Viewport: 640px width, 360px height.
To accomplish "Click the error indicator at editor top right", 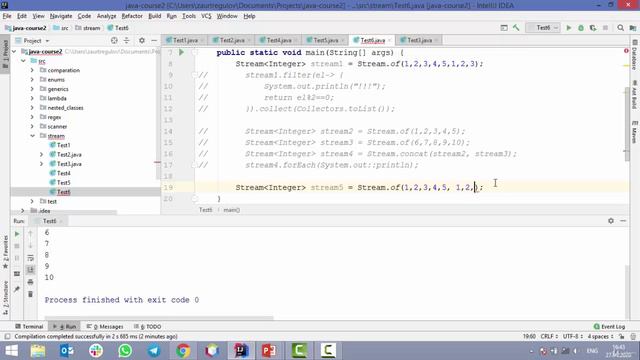I will (x=626, y=51).
